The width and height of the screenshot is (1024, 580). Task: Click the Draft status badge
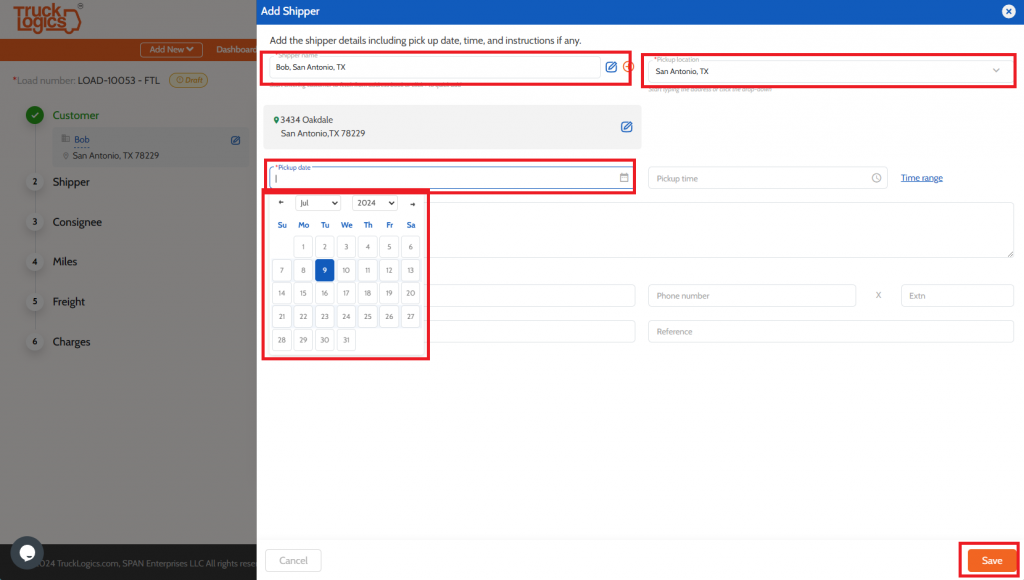pyautogui.click(x=189, y=80)
